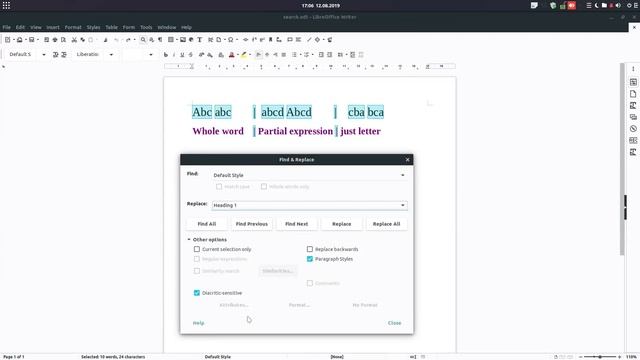Toggle the Similarity search checkbox
The width and height of the screenshot is (640, 360).
[x=197, y=271]
